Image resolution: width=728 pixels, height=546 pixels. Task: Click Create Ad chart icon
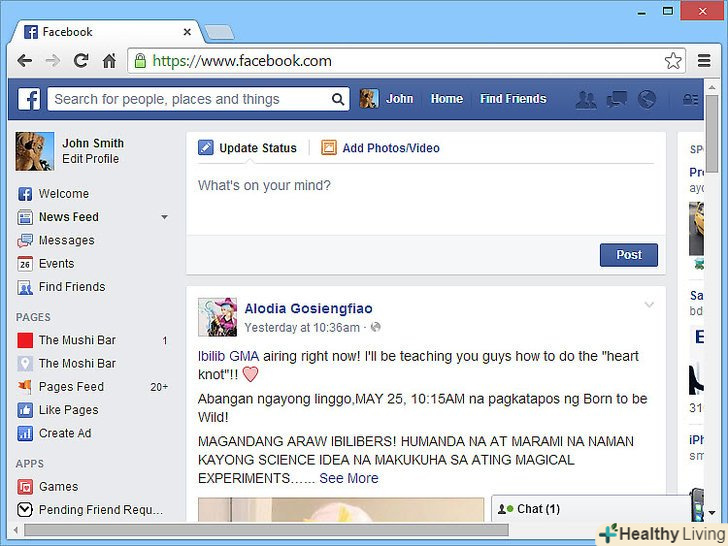[x=25, y=433]
